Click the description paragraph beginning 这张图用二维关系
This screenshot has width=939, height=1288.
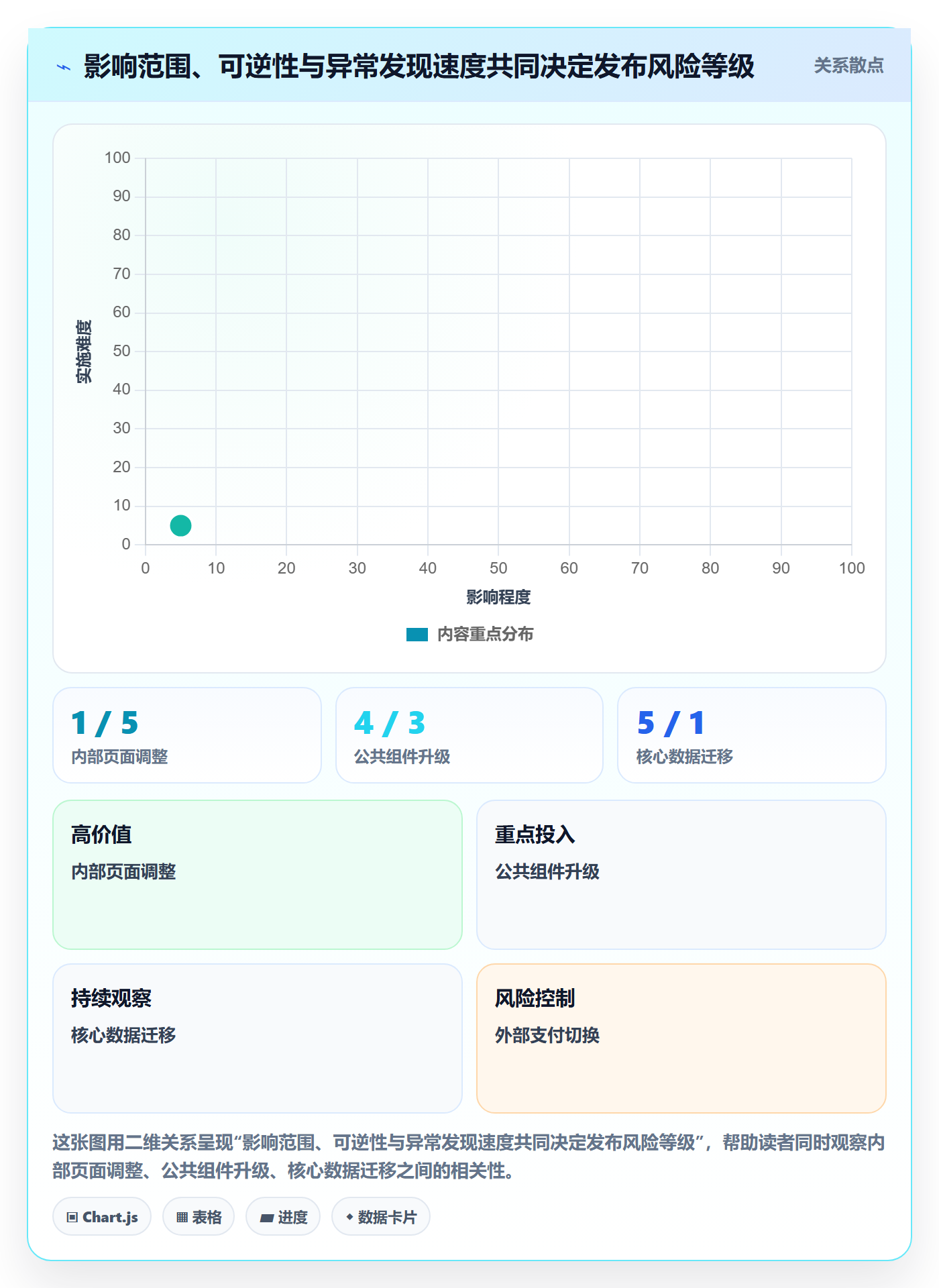[469, 1157]
